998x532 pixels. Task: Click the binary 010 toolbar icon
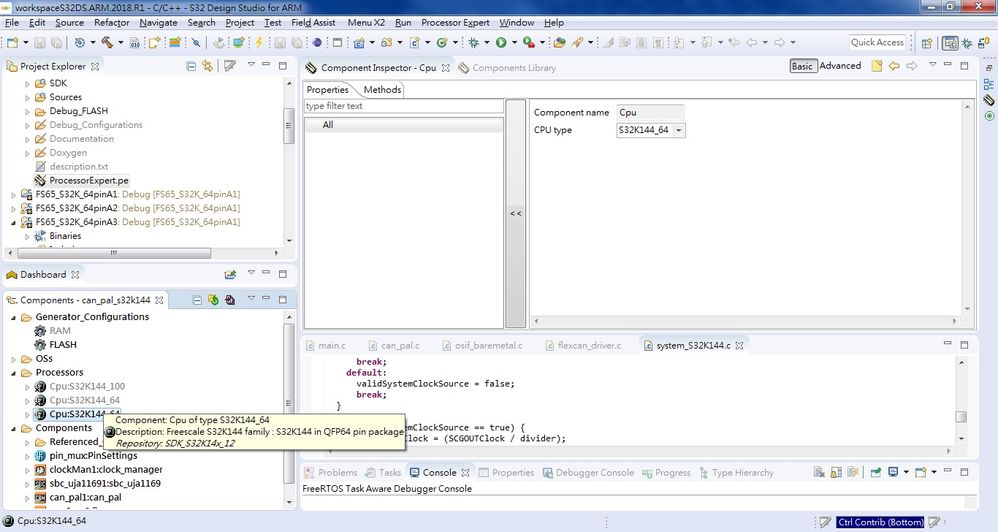pos(135,43)
